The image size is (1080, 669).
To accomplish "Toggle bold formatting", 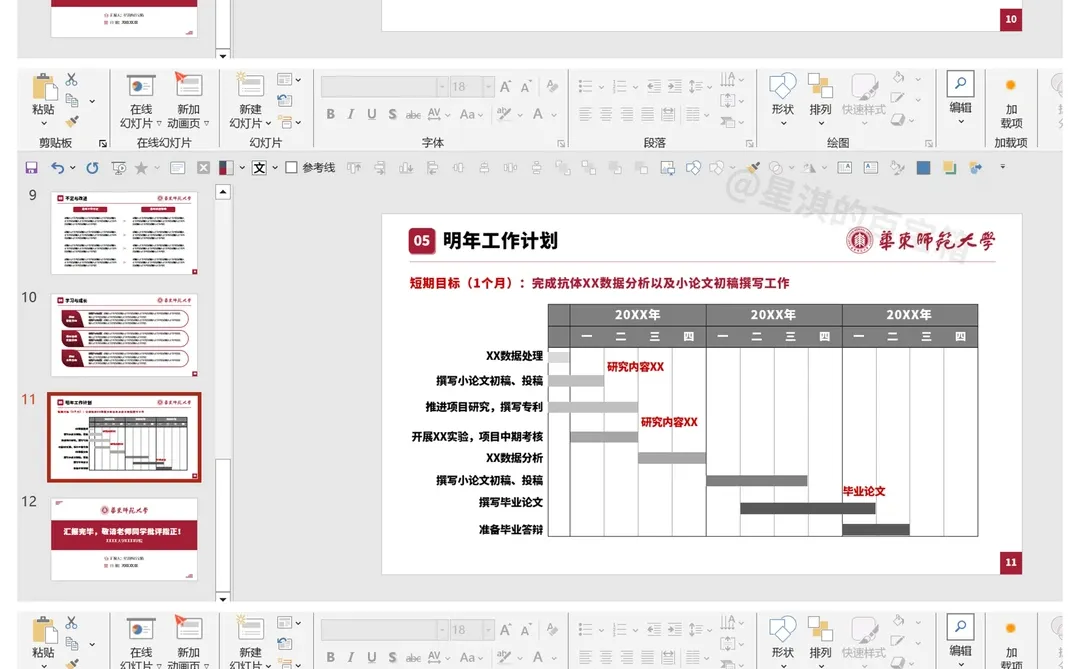I will click(331, 114).
